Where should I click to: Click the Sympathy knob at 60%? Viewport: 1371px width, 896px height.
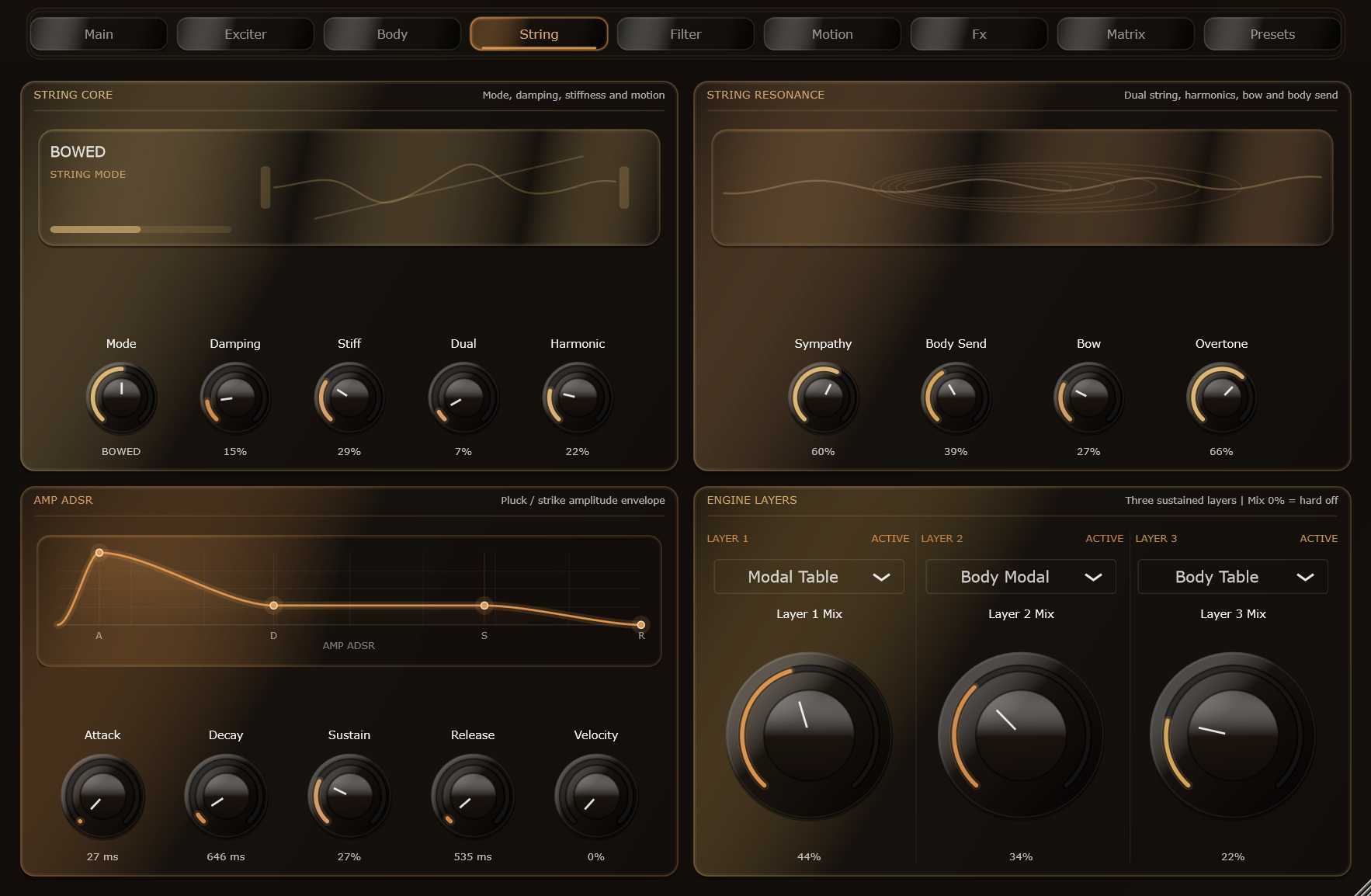click(823, 398)
